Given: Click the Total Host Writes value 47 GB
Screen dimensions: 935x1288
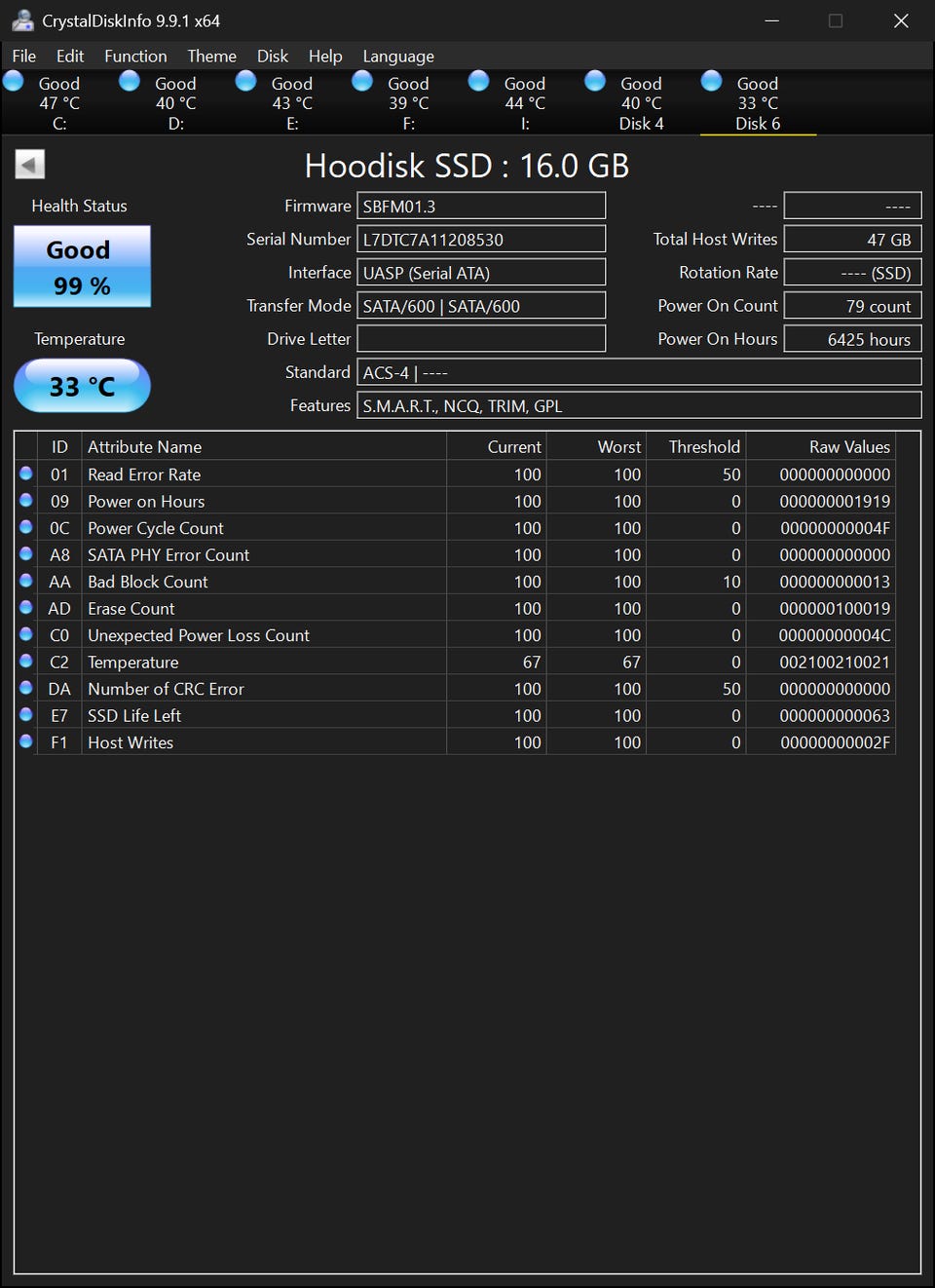Looking at the screenshot, I should coord(852,239).
